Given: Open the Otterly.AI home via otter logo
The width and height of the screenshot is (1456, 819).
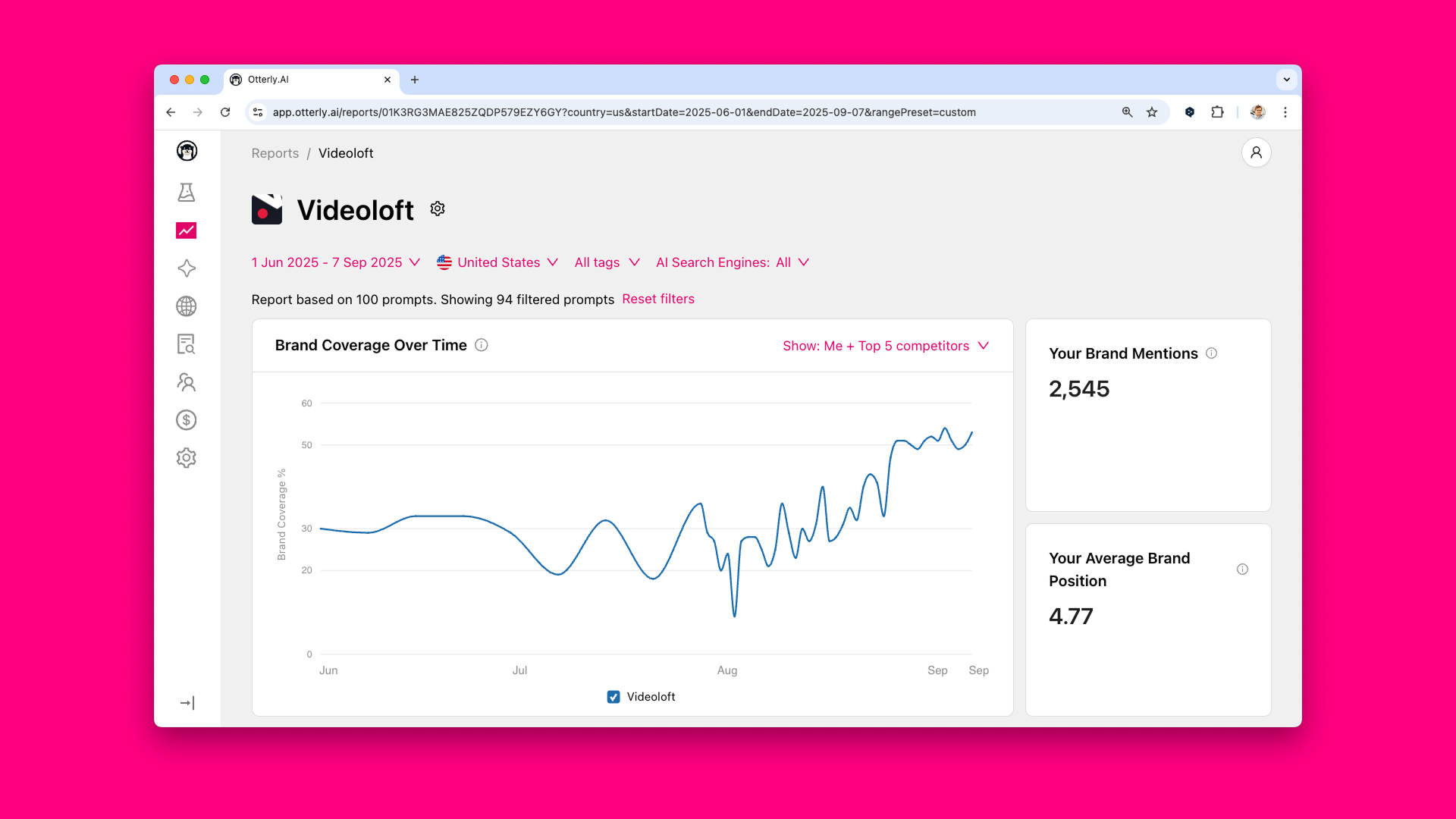Looking at the screenshot, I should coord(187,150).
